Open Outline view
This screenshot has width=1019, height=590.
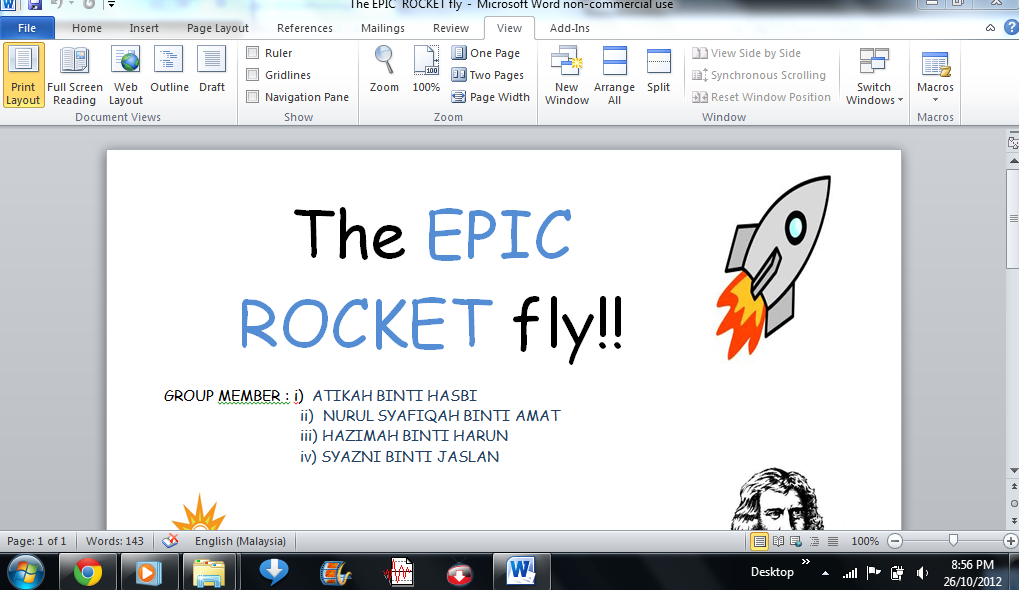(169, 70)
